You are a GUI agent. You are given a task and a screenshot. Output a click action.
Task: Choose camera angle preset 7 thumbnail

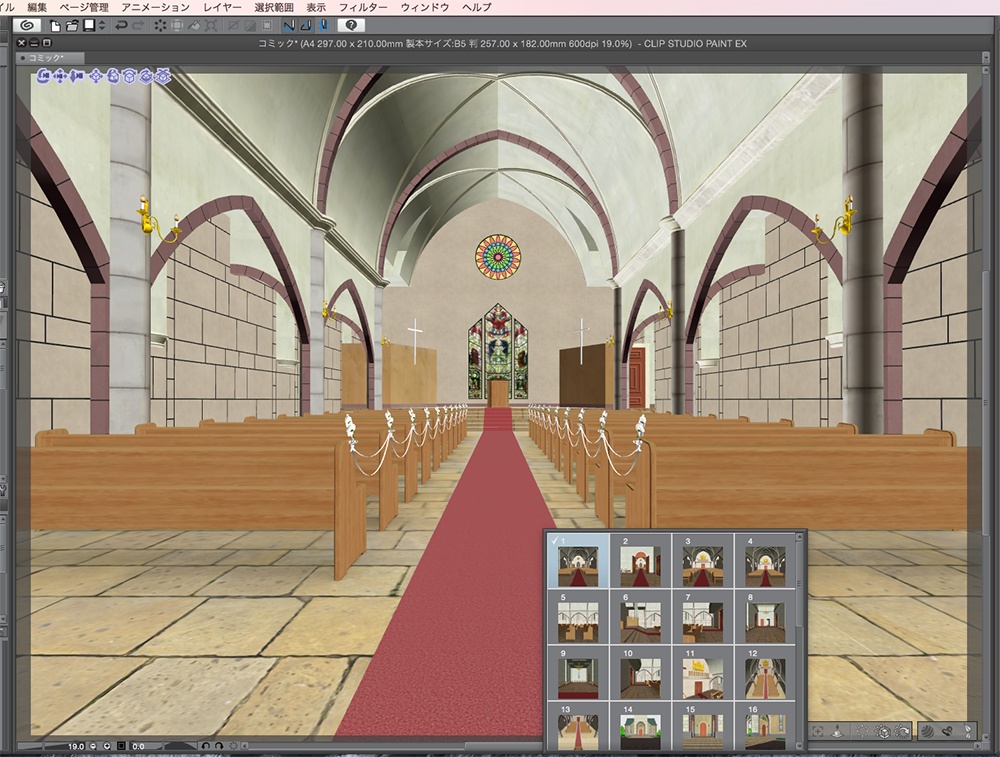703,617
